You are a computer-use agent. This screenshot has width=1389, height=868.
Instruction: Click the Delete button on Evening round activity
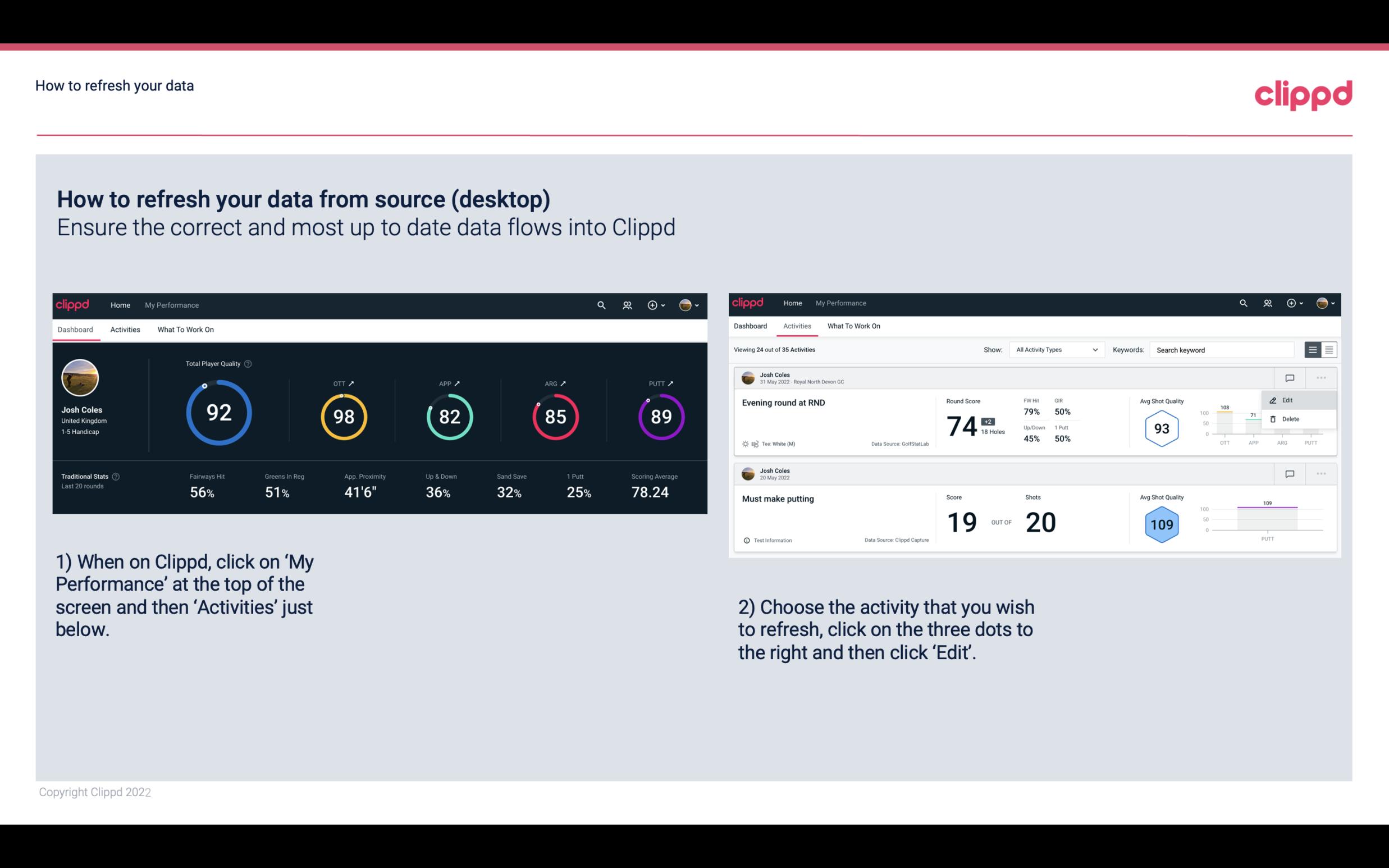[1289, 419]
